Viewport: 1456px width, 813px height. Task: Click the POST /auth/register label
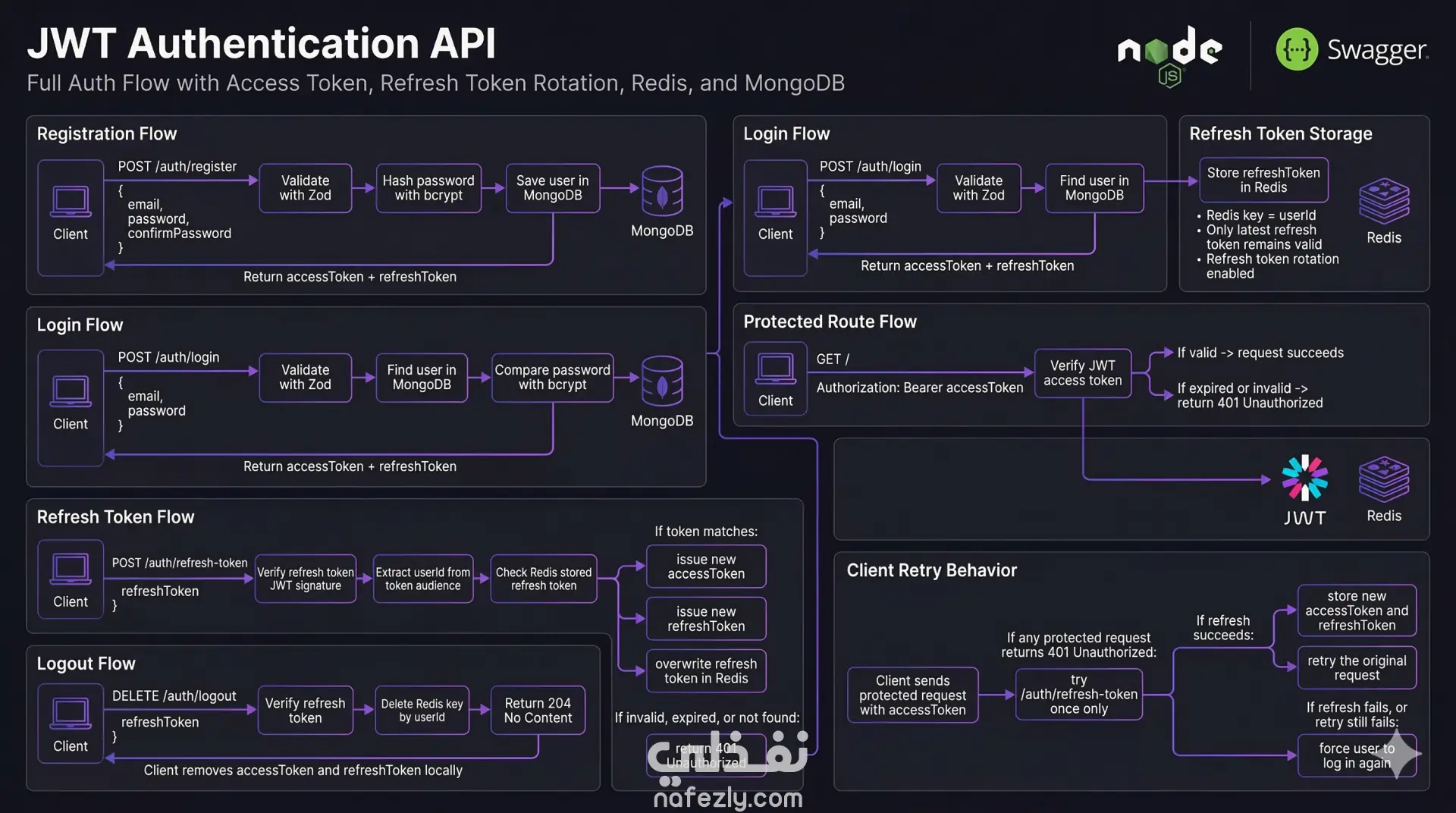click(x=177, y=166)
